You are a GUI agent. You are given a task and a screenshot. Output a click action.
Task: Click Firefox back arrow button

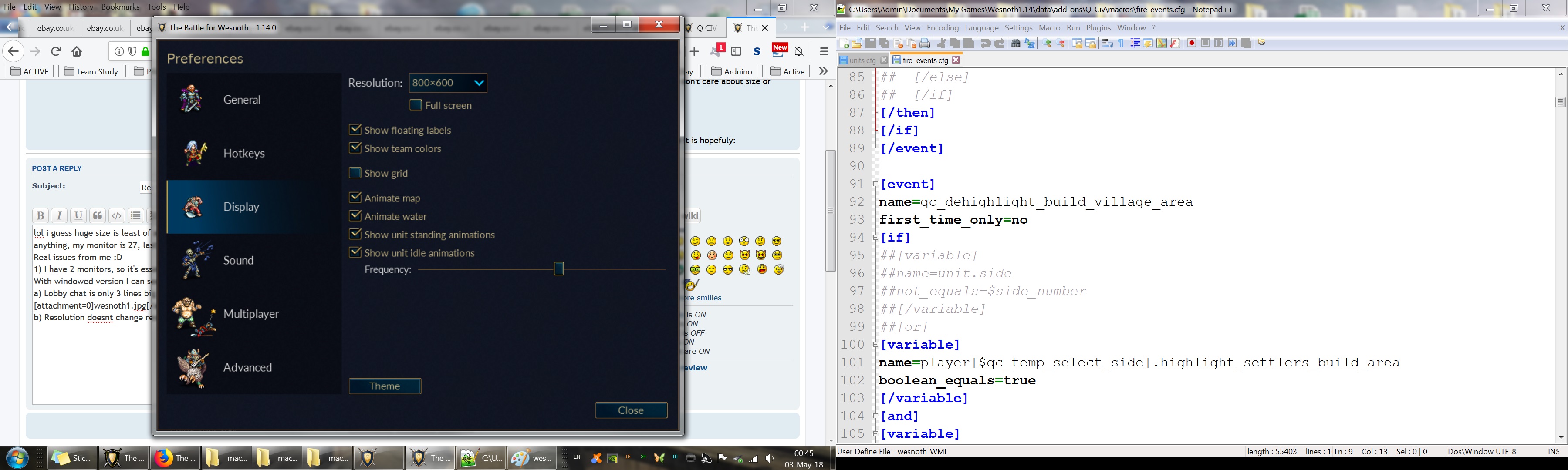[x=14, y=52]
